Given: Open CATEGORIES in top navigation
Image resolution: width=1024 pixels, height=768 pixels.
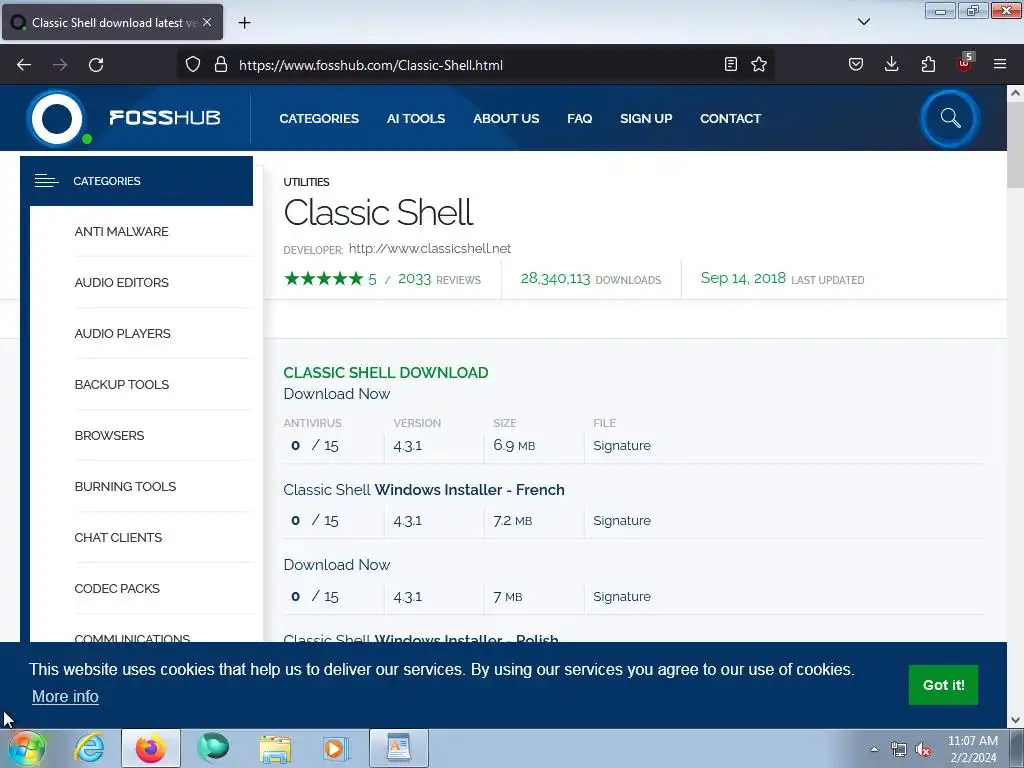Looking at the screenshot, I should (319, 118).
